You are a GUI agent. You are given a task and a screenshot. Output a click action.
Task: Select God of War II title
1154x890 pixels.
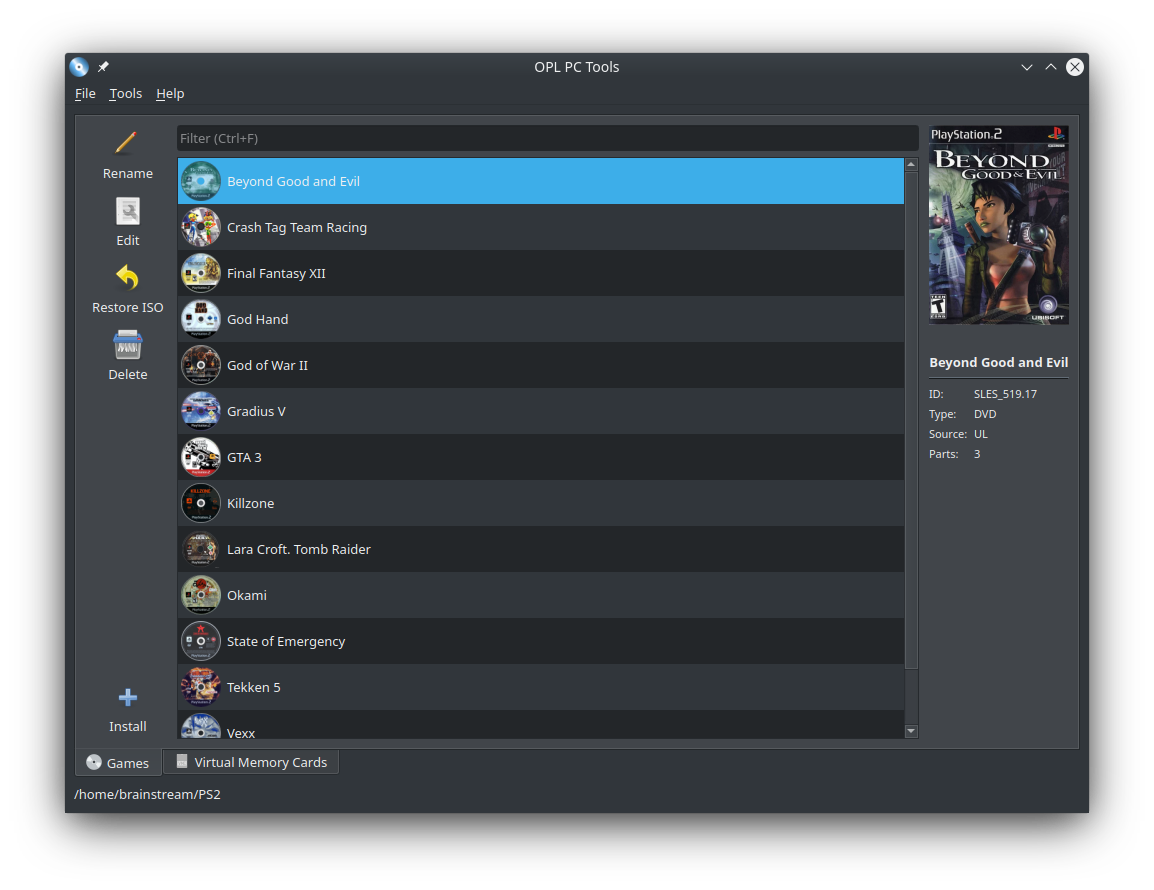pyautogui.click(x=267, y=365)
